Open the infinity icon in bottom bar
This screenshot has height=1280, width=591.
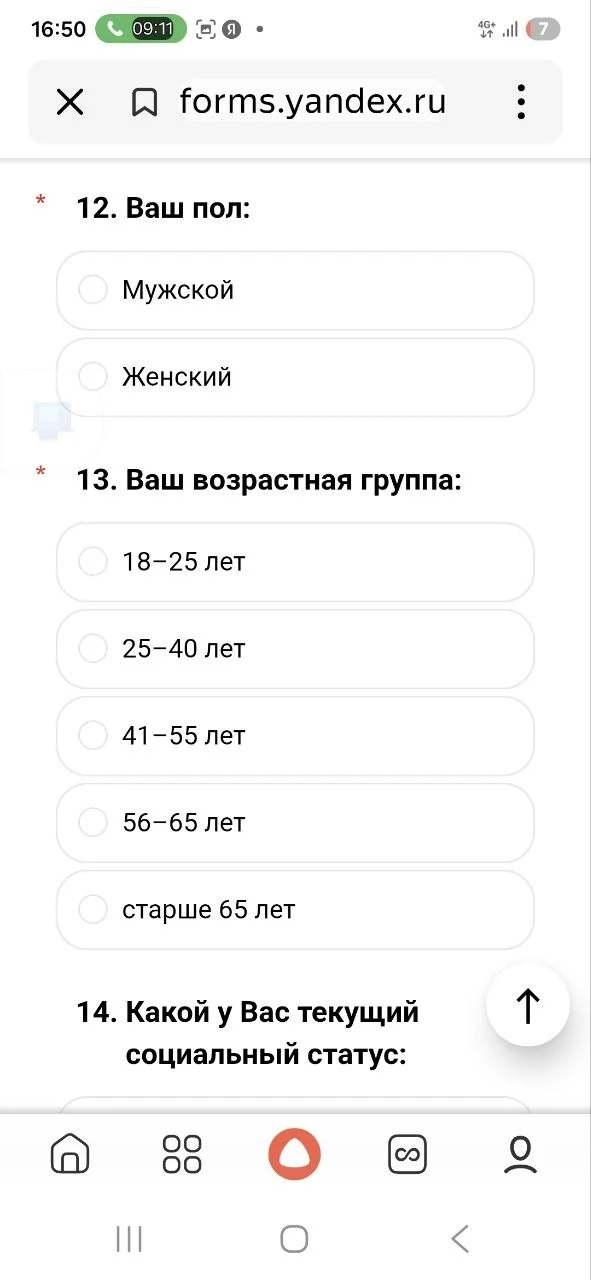(x=408, y=1154)
